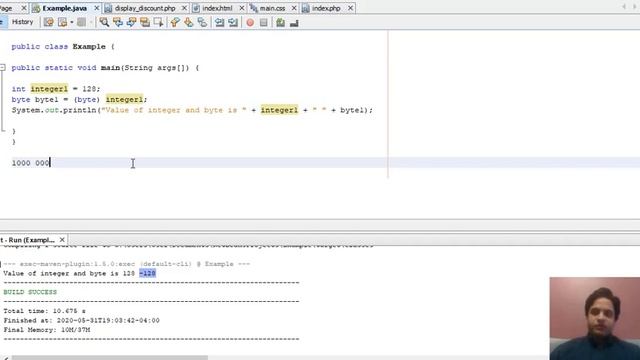Click the Find Selection magnifier icon
This screenshot has height=360, width=640.
104,22
